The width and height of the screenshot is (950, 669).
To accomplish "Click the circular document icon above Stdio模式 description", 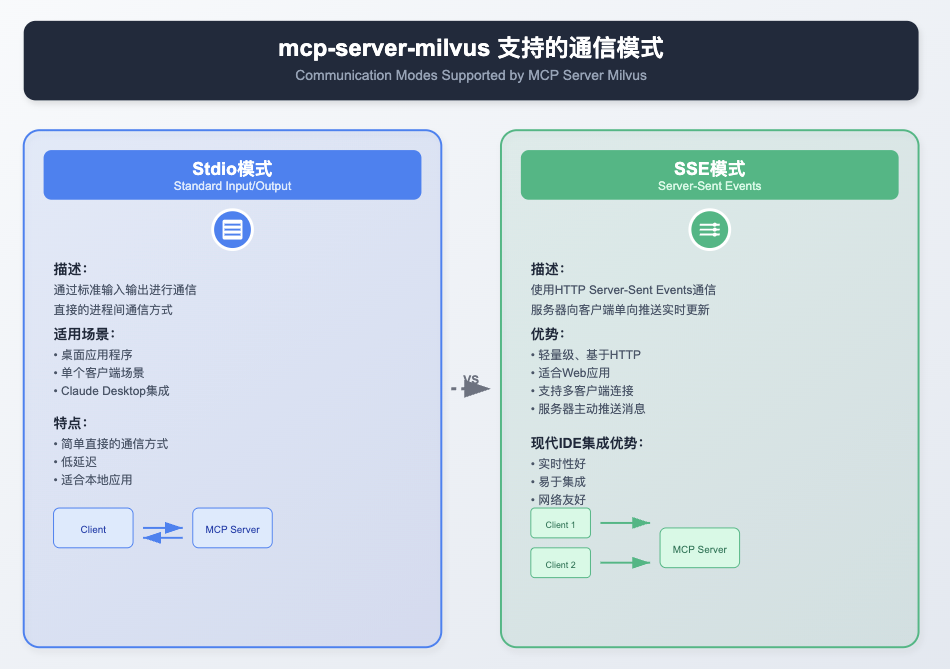I will click(x=232, y=229).
